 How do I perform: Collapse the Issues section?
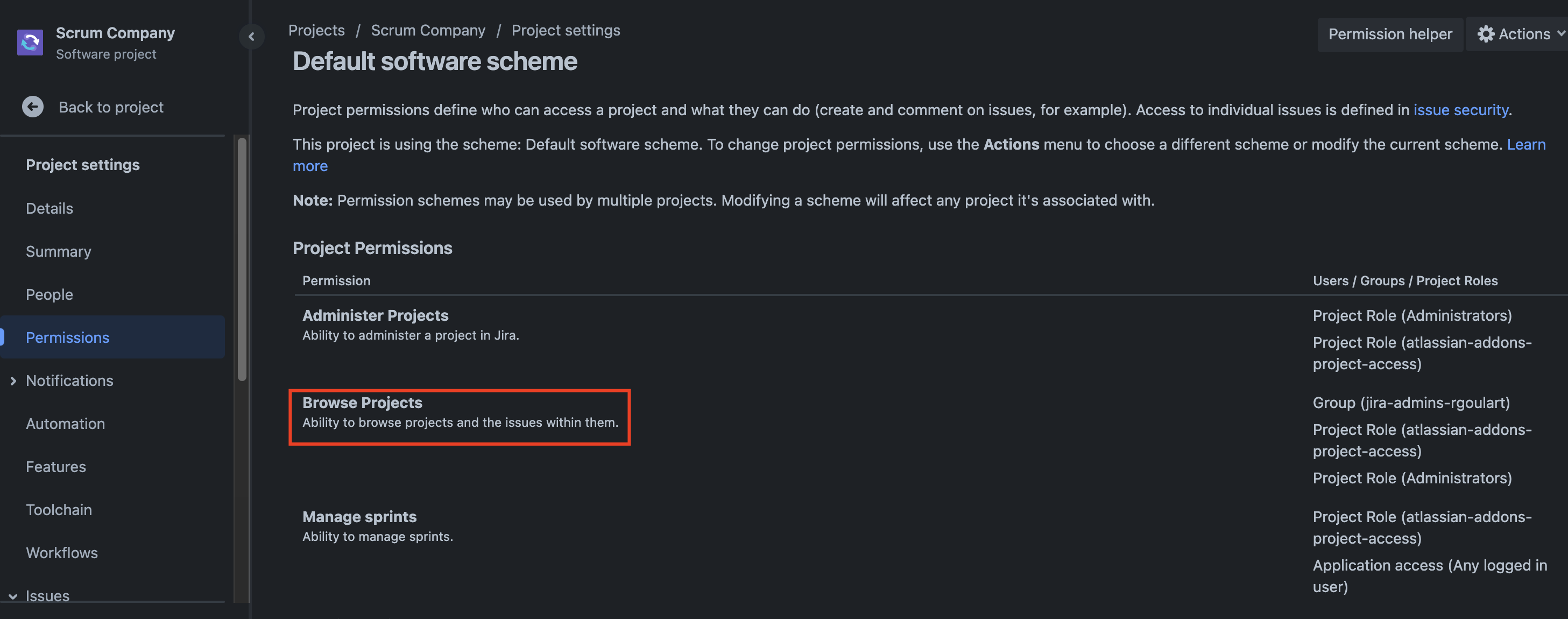[x=13, y=596]
